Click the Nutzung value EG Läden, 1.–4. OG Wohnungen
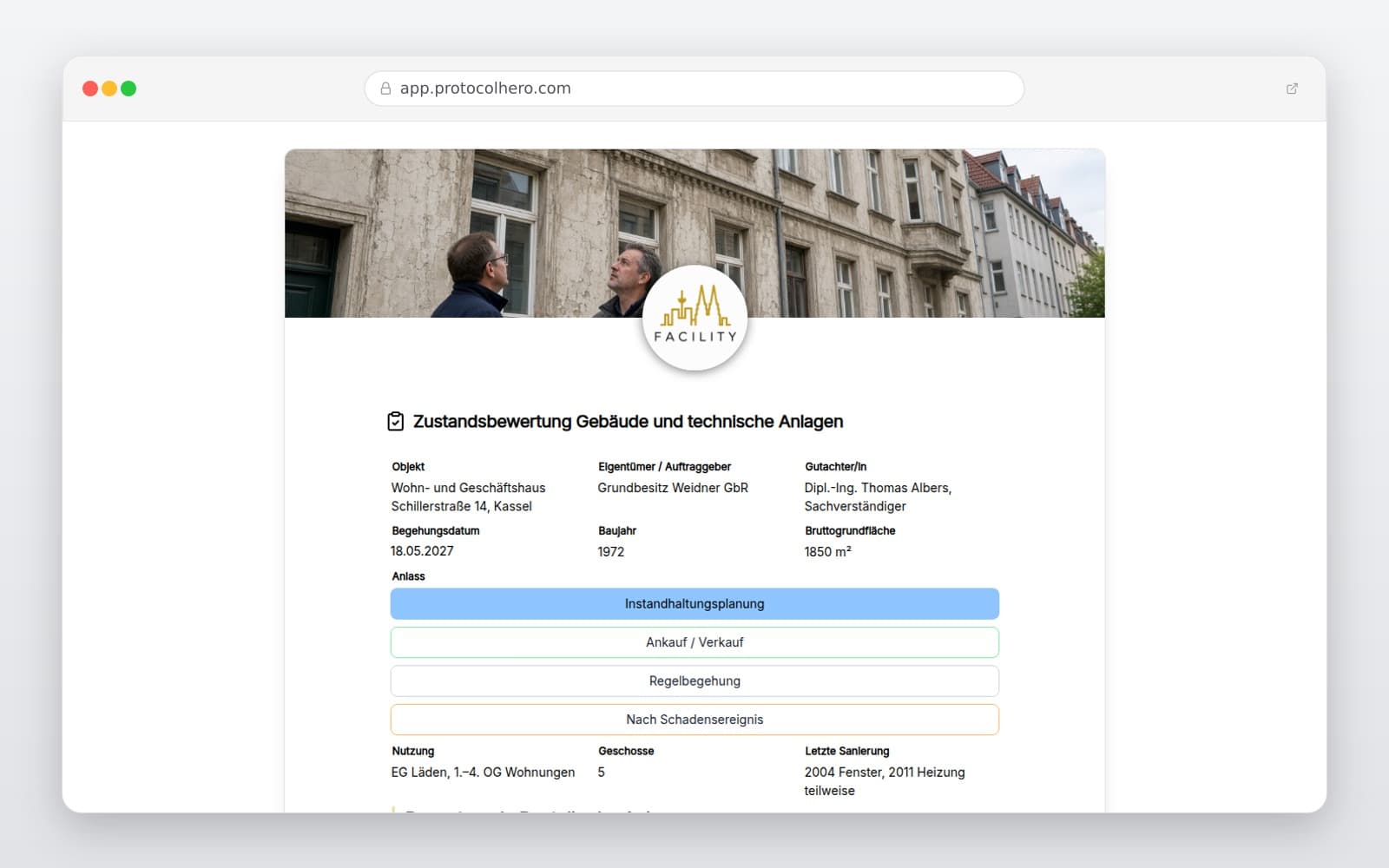 (x=483, y=773)
